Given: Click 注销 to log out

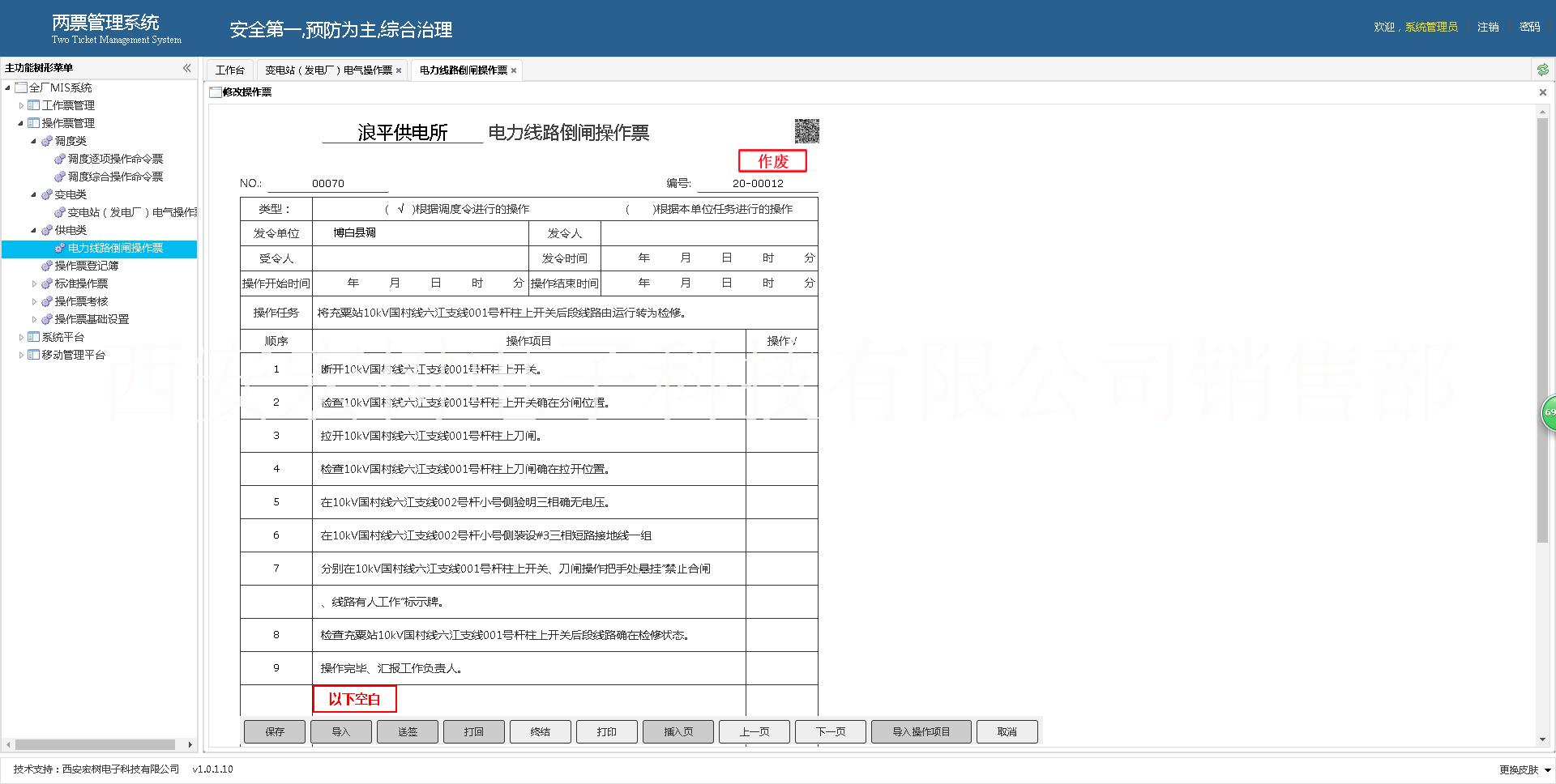Looking at the screenshot, I should point(1488,27).
